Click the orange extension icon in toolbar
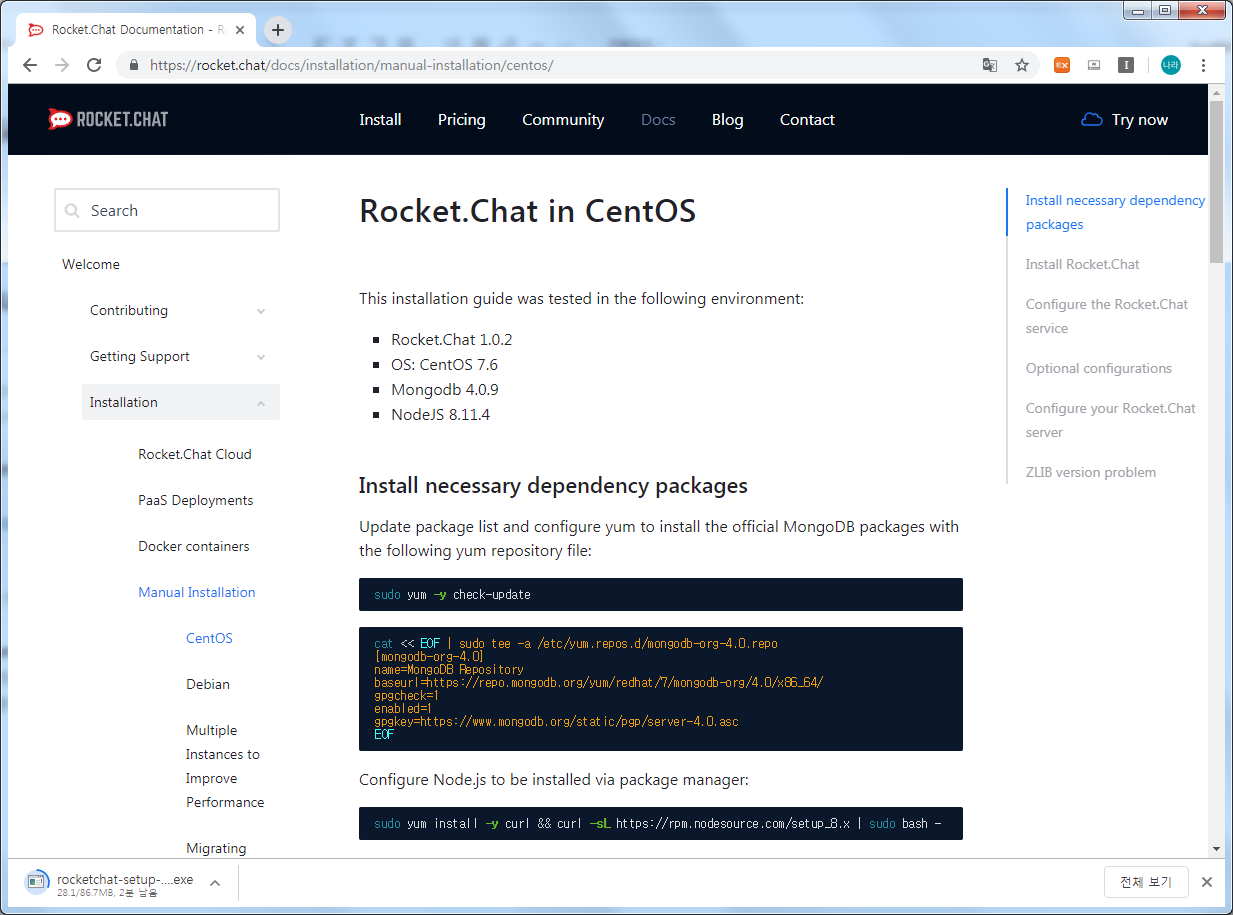 click(1062, 65)
